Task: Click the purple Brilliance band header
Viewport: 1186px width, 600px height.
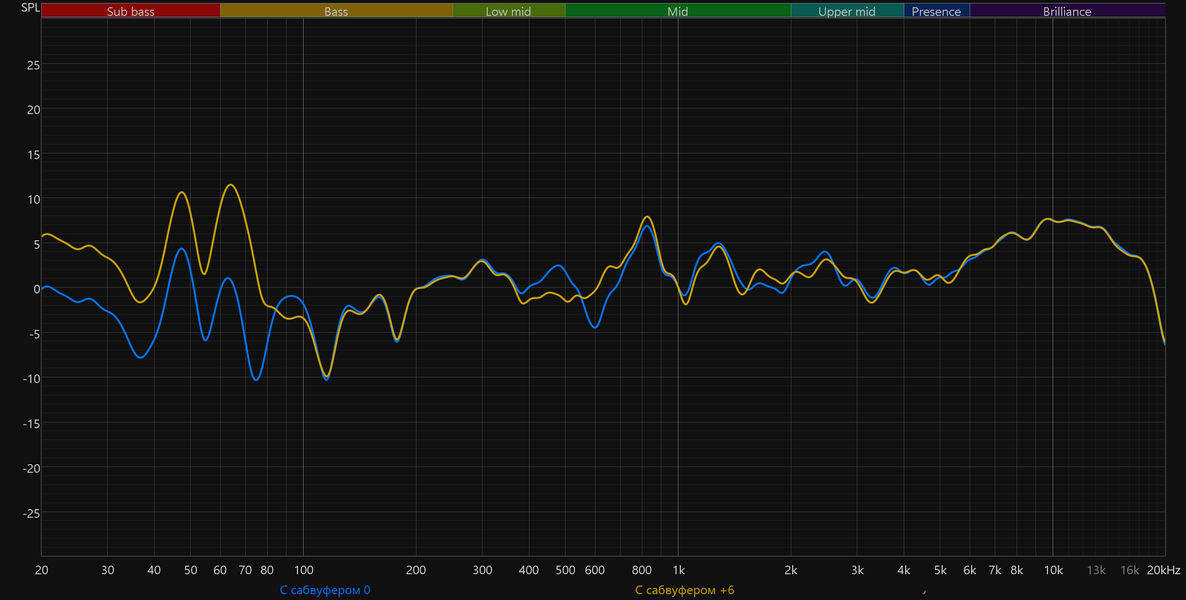Action: tap(1067, 11)
